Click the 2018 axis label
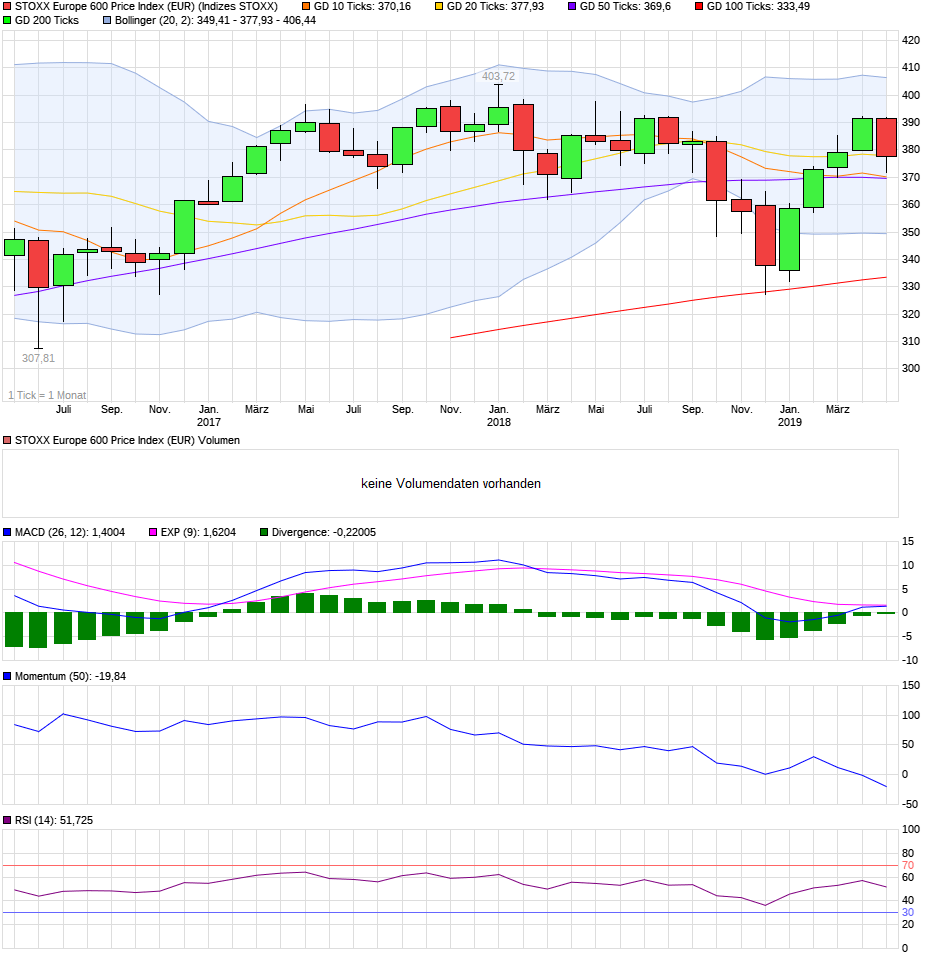 pyautogui.click(x=500, y=422)
